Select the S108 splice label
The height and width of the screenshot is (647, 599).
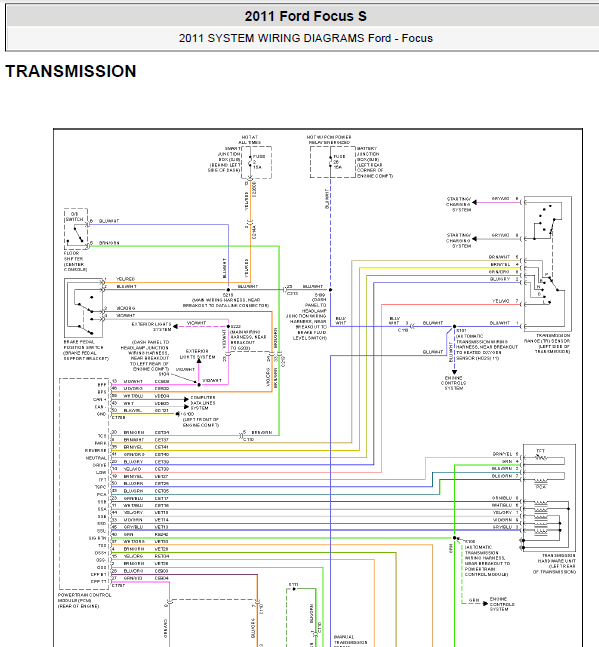point(470,541)
